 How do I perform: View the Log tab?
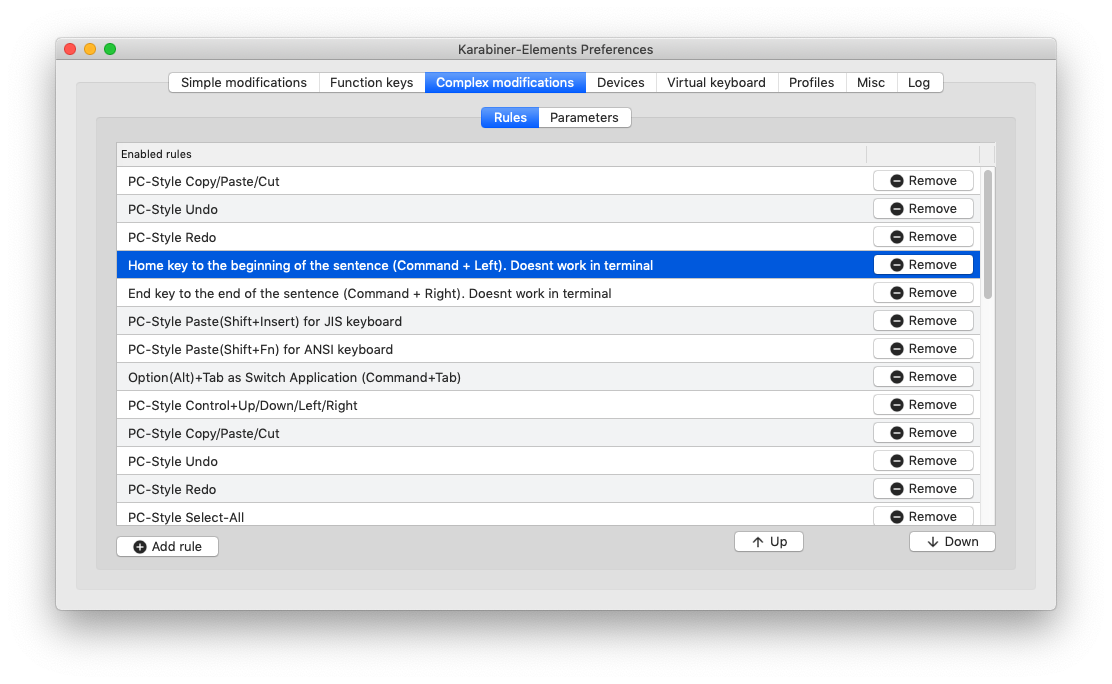(919, 82)
